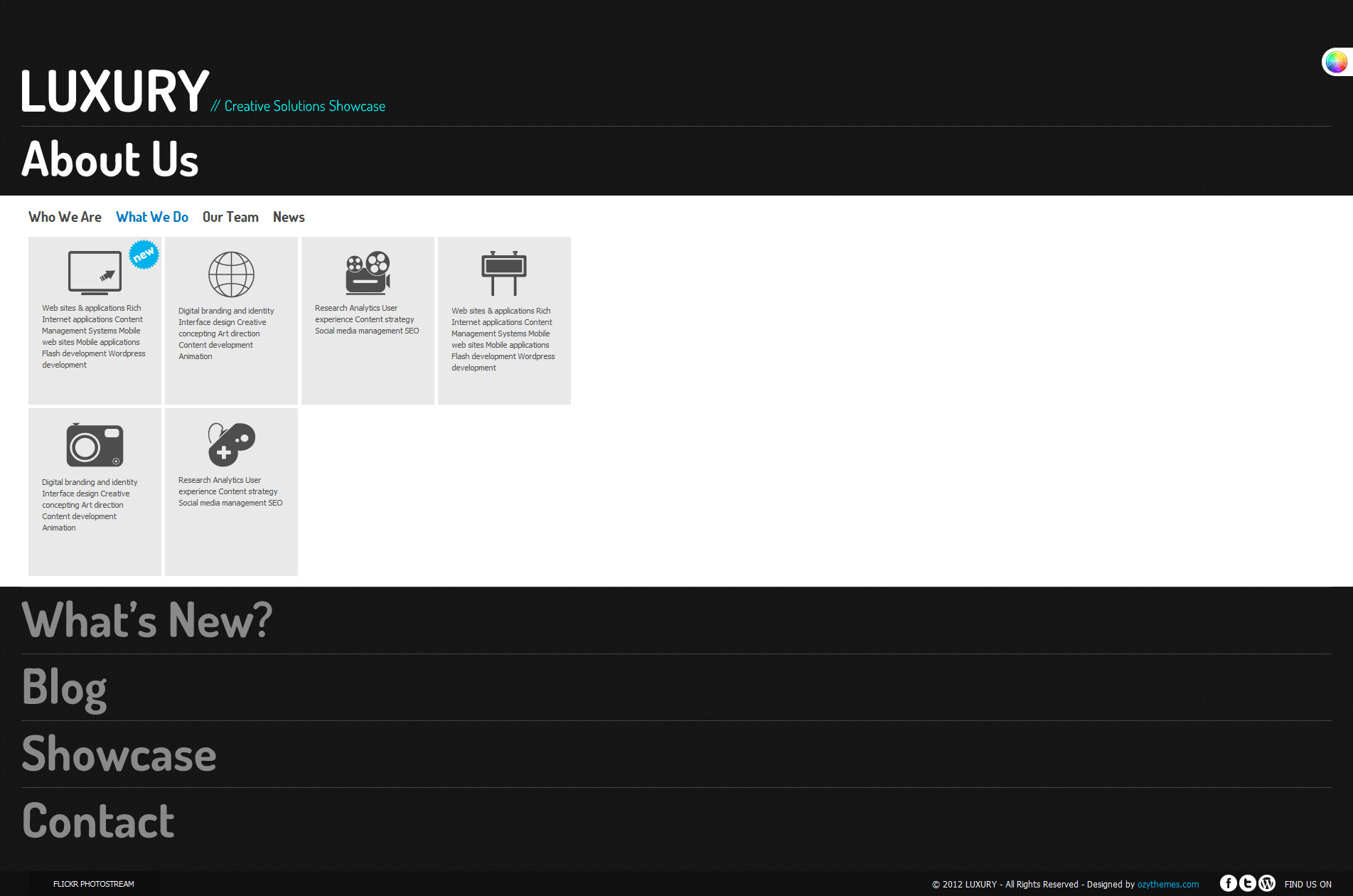Select the News tab
Viewport: 1353px width, 896px height.
pos(289,217)
